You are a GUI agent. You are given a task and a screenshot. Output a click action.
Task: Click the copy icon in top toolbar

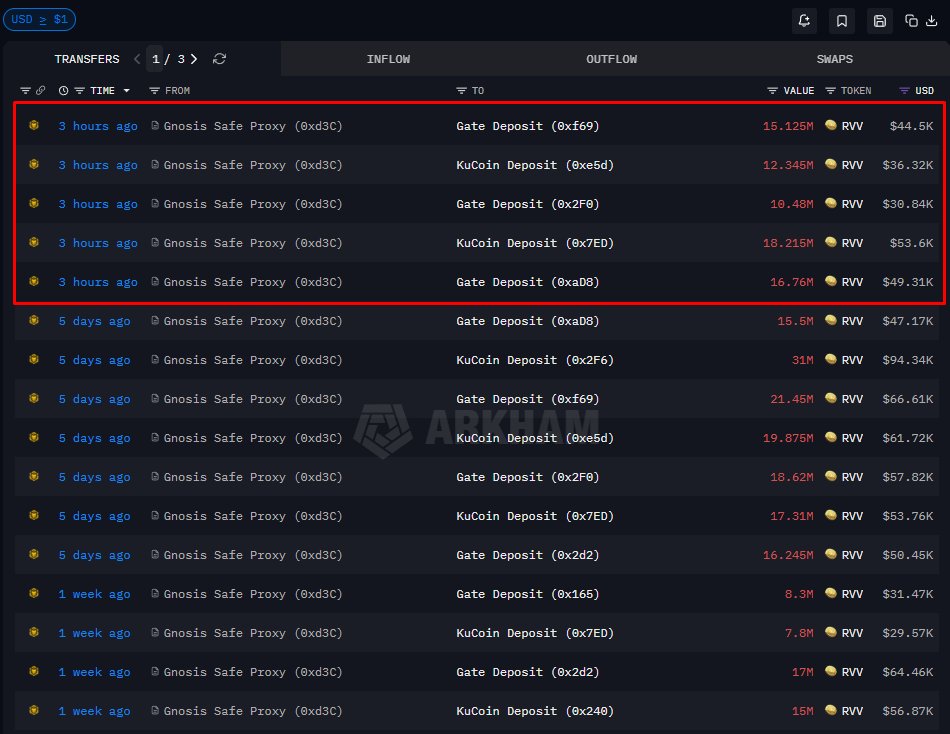point(911,21)
